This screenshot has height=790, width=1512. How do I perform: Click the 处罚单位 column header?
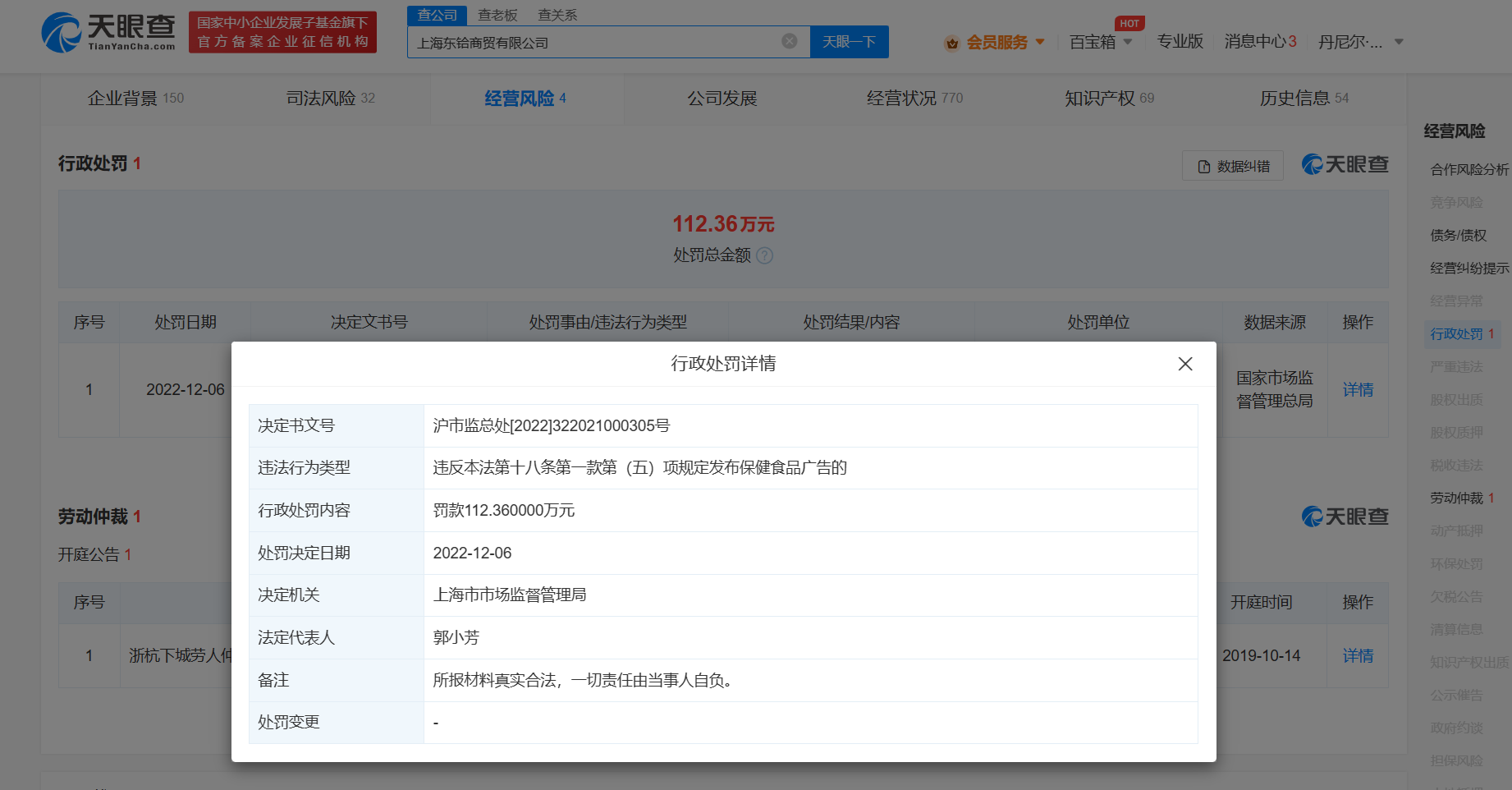tap(1098, 322)
